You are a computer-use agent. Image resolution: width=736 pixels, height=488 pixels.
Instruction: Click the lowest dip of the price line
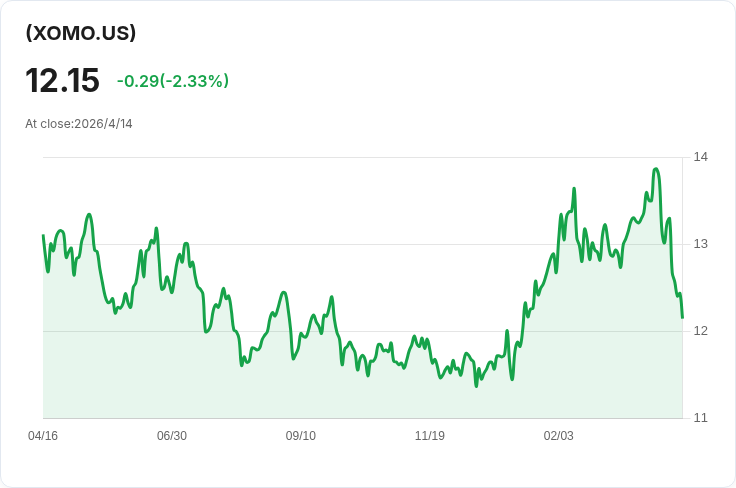pos(476,385)
